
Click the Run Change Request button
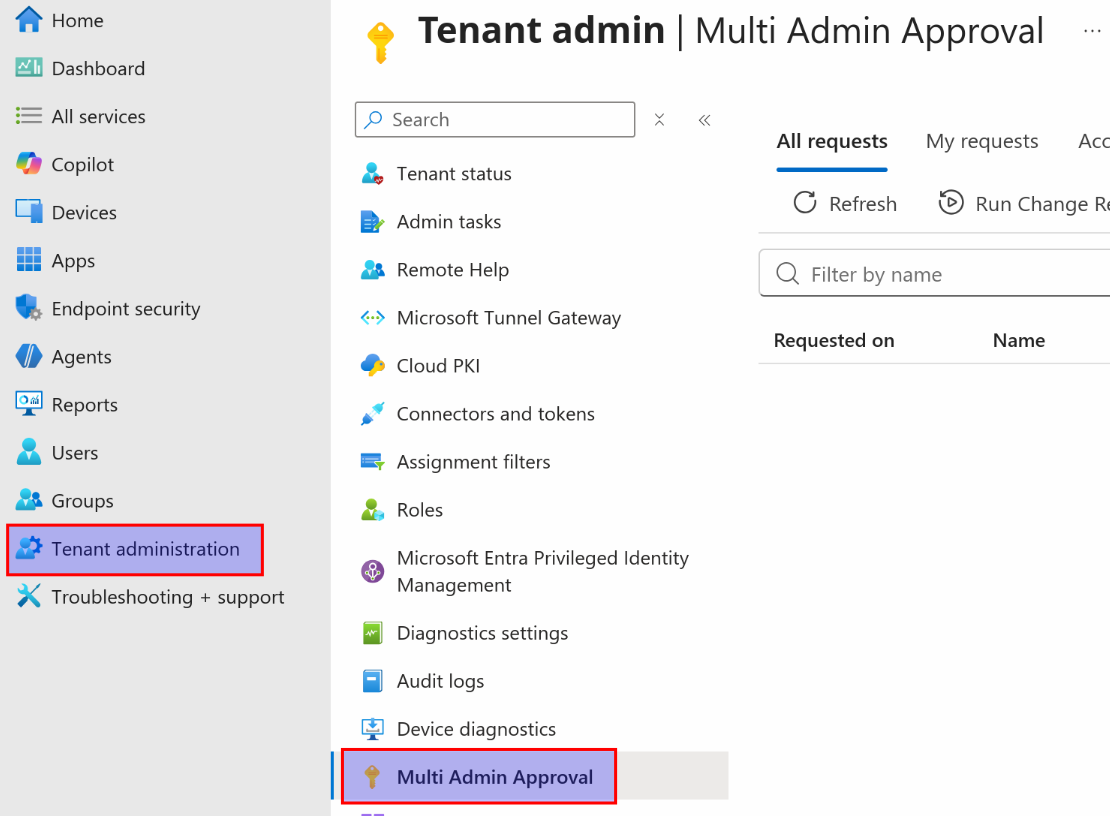[1023, 204]
